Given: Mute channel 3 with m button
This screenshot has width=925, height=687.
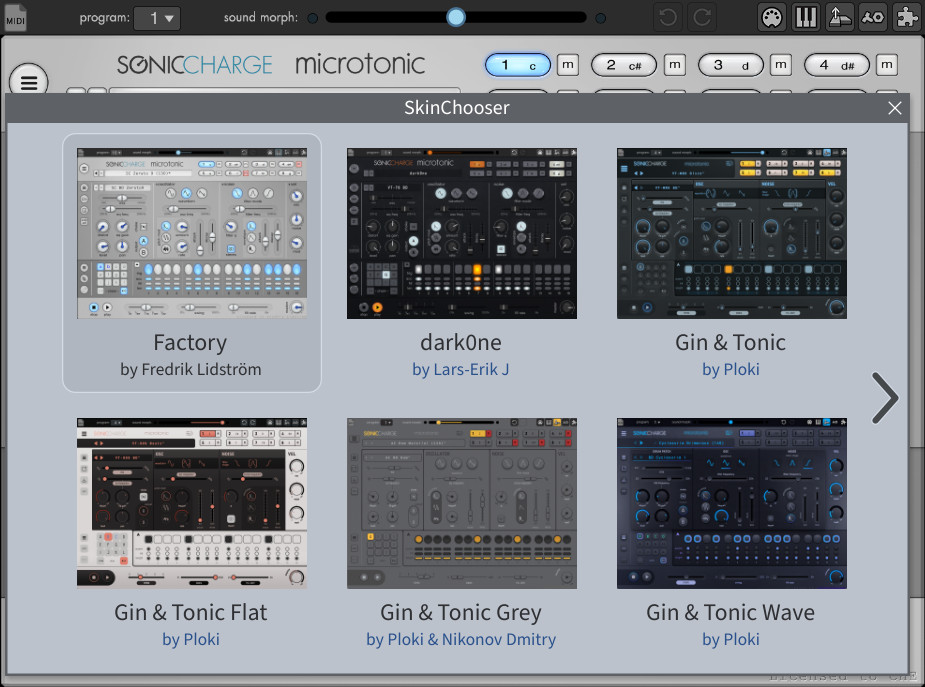Looking at the screenshot, I should tap(780, 65).
